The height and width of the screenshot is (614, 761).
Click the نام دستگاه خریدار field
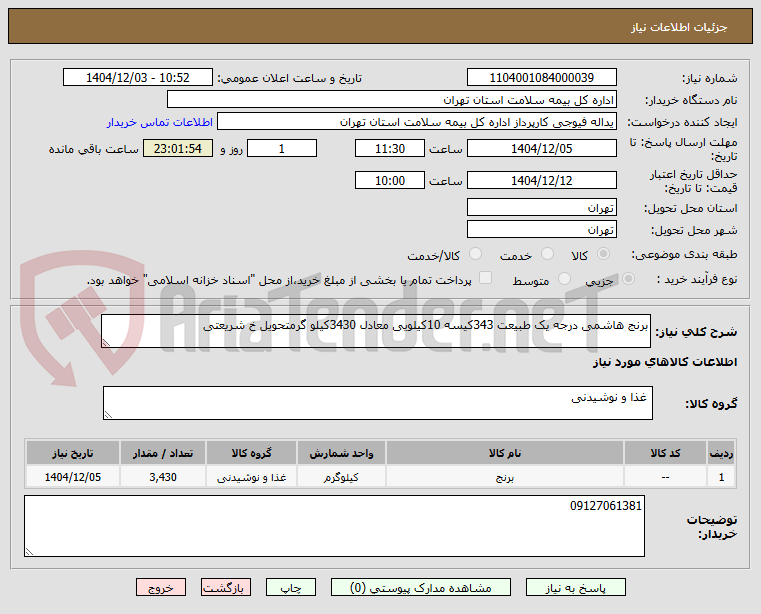click(x=392, y=100)
